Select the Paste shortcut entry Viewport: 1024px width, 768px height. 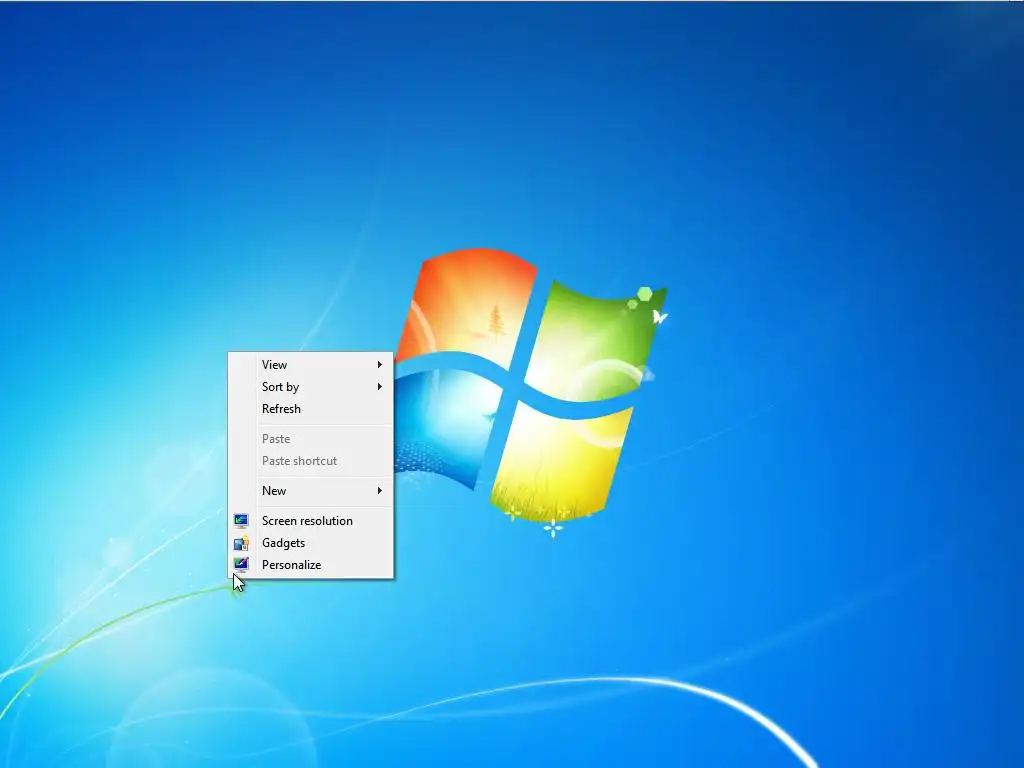pos(311,461)
